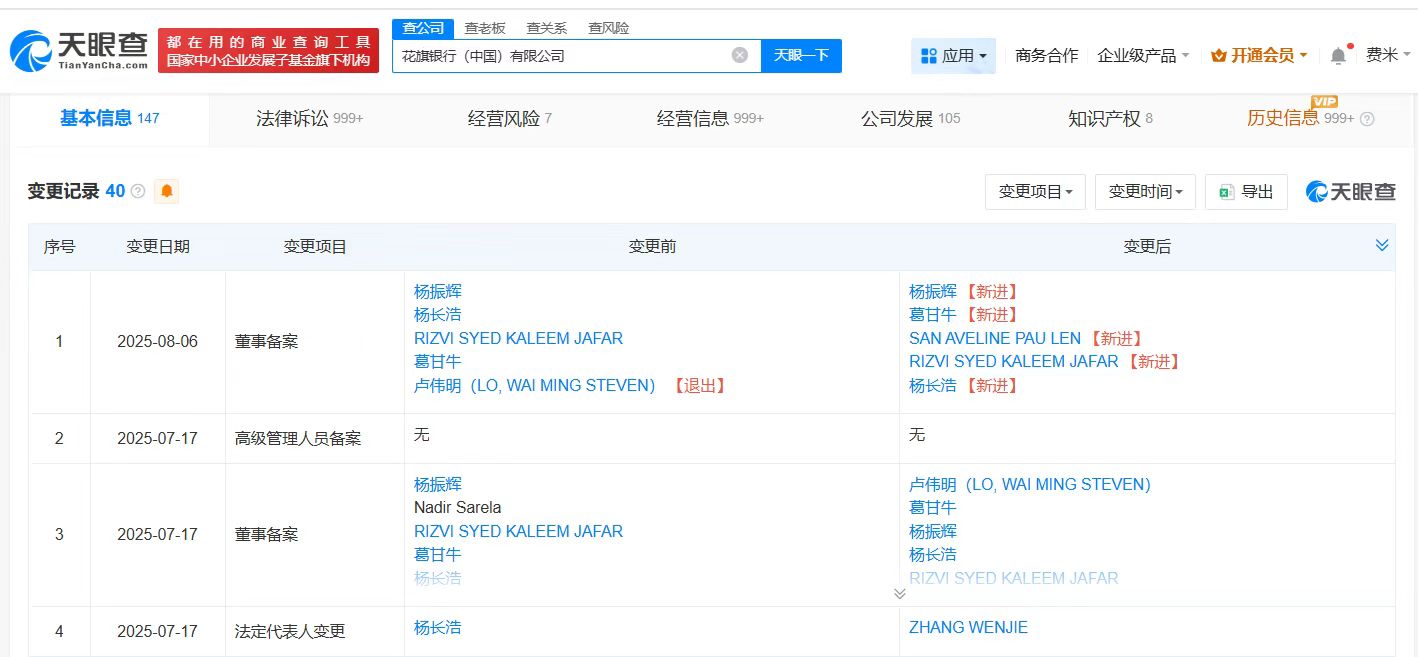Click Nadir Sarela text in row 3

click(x=458, y=507)
